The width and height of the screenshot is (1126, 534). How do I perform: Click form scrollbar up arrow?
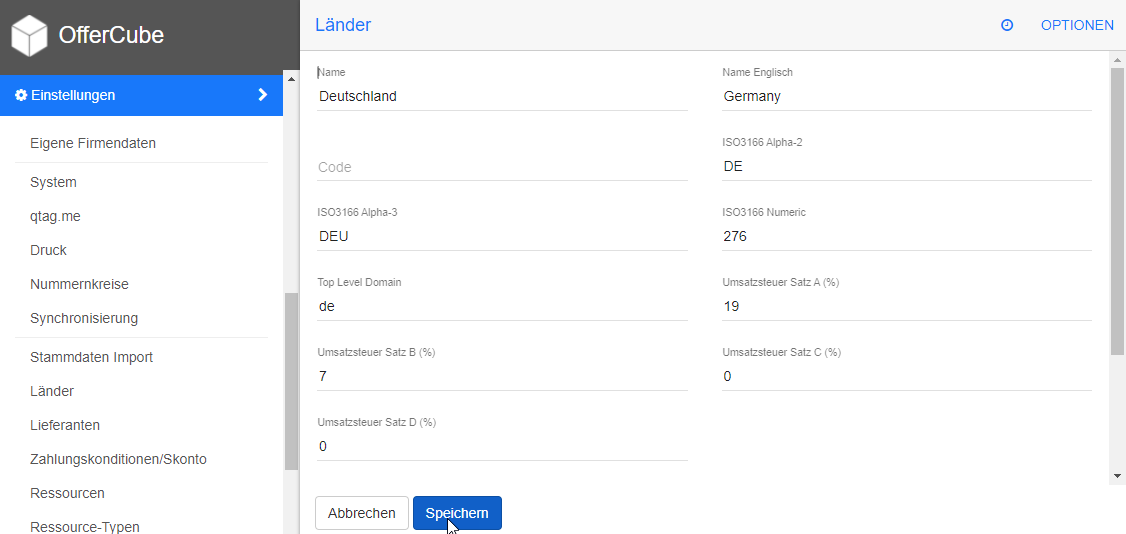pos(1117,60)
